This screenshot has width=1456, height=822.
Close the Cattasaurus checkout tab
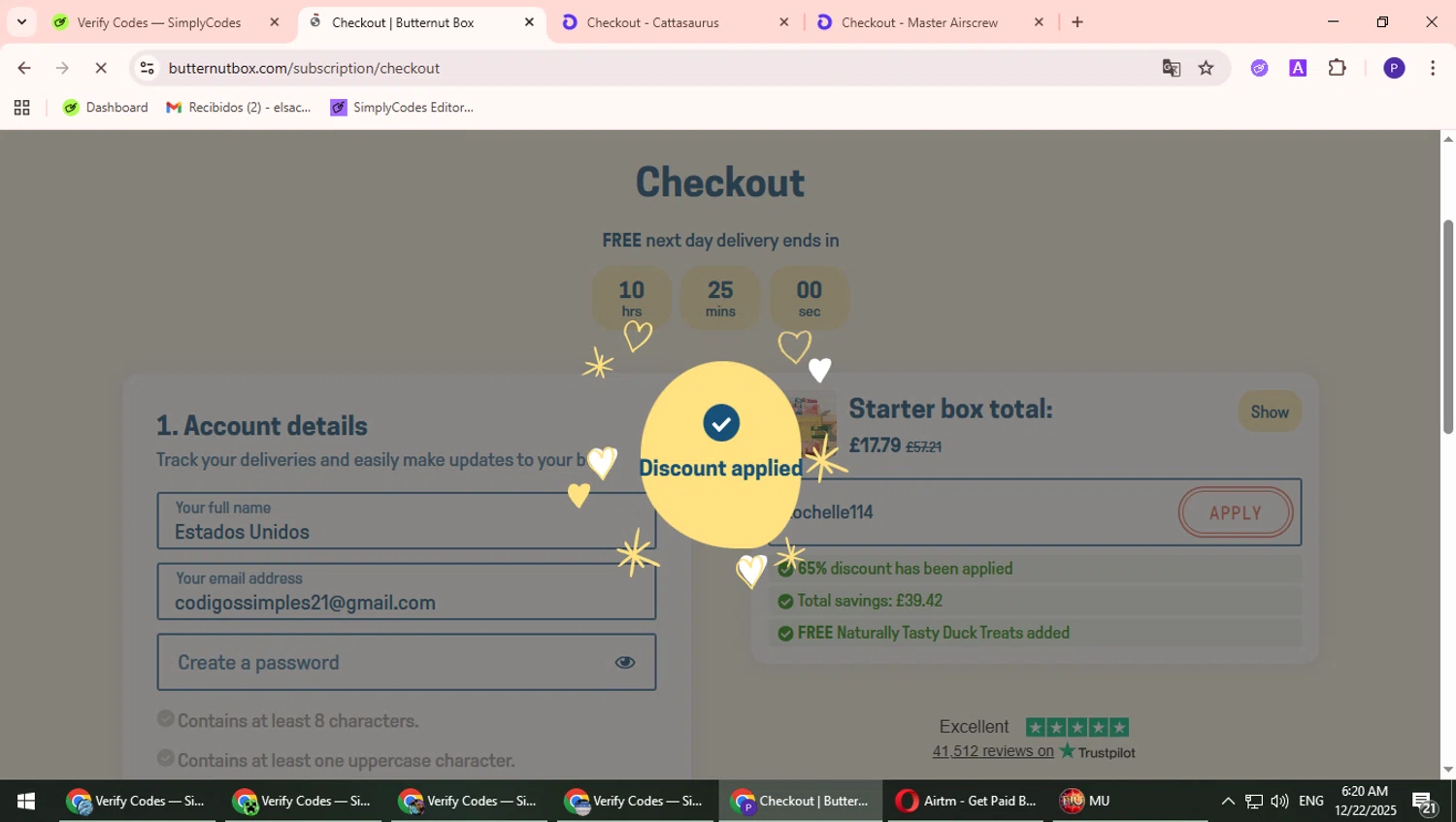[x=784, y=22]
